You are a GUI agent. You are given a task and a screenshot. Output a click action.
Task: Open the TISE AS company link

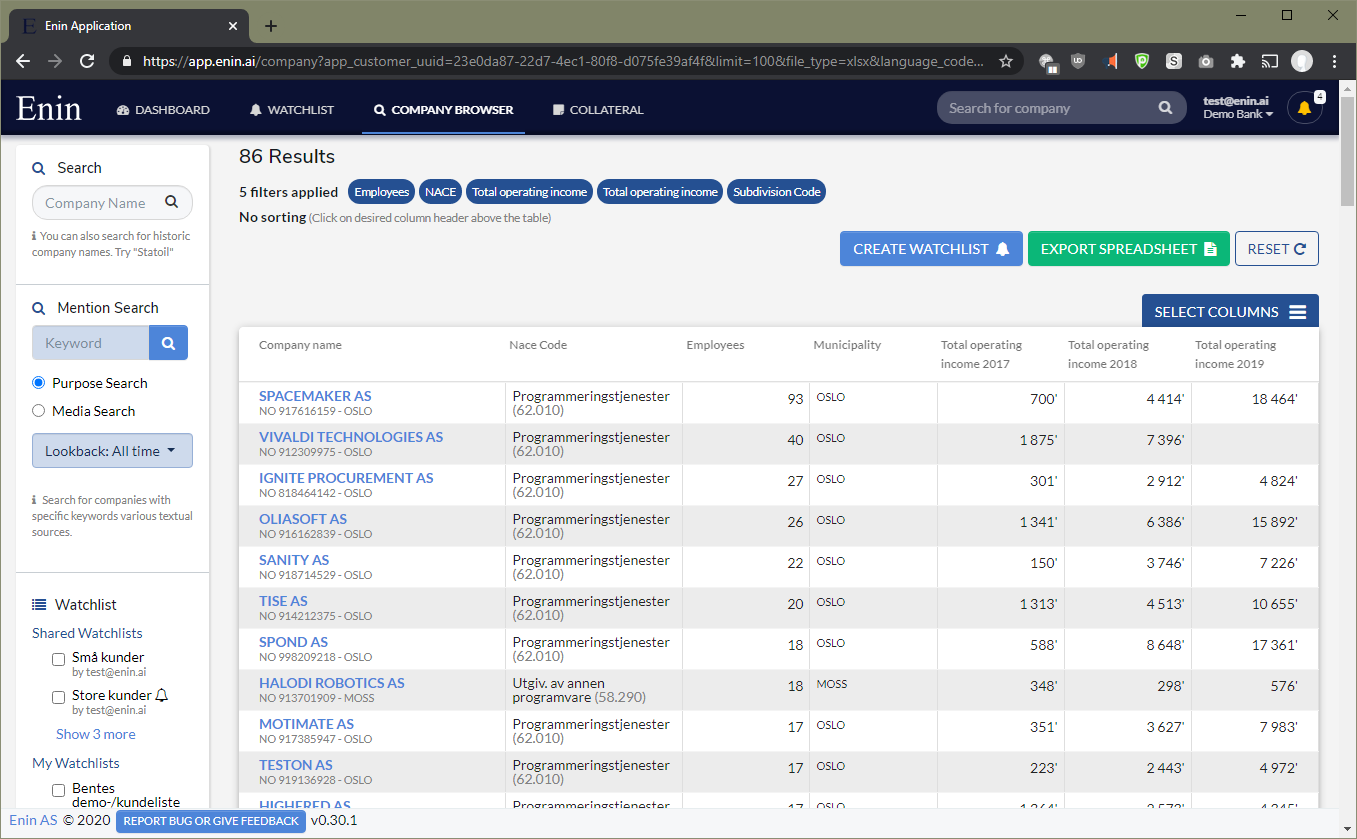[283, 601]
